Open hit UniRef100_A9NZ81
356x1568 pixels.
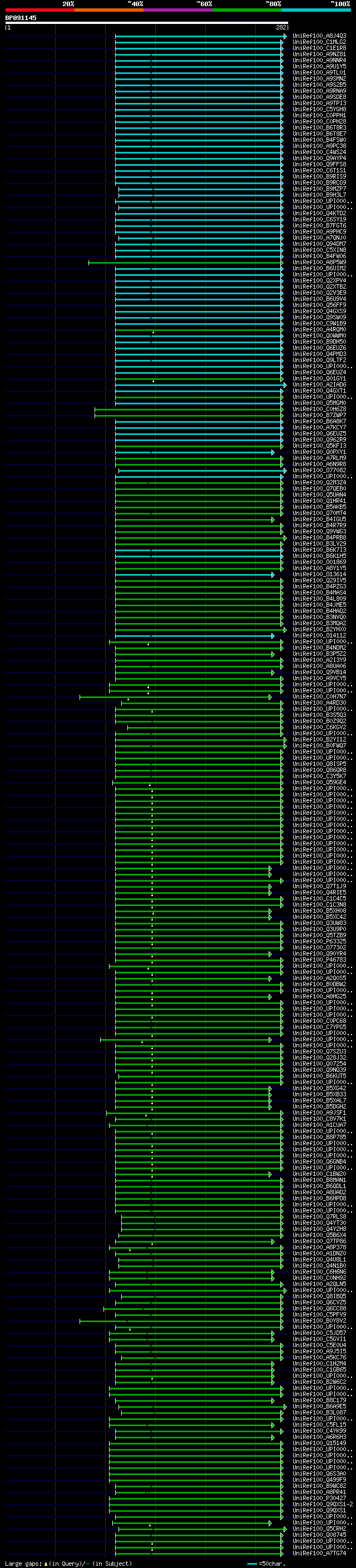(319, 54)
